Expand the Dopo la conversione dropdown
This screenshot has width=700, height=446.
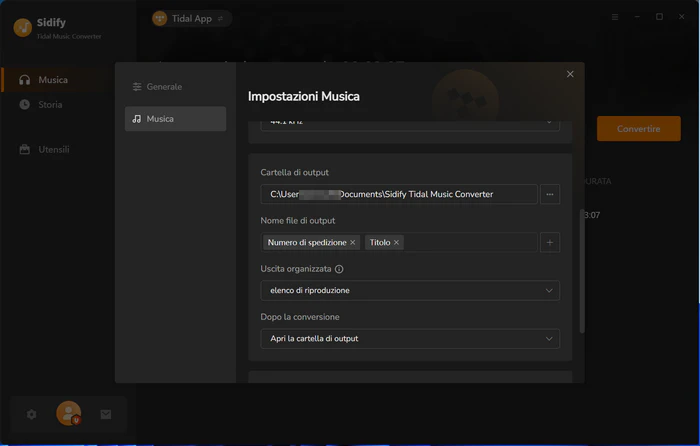point(410,339)
